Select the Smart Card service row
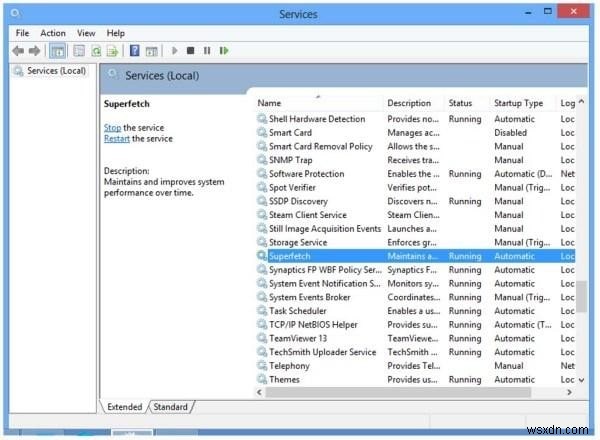This screenshot has height=440, width=600. pos(416,133)
